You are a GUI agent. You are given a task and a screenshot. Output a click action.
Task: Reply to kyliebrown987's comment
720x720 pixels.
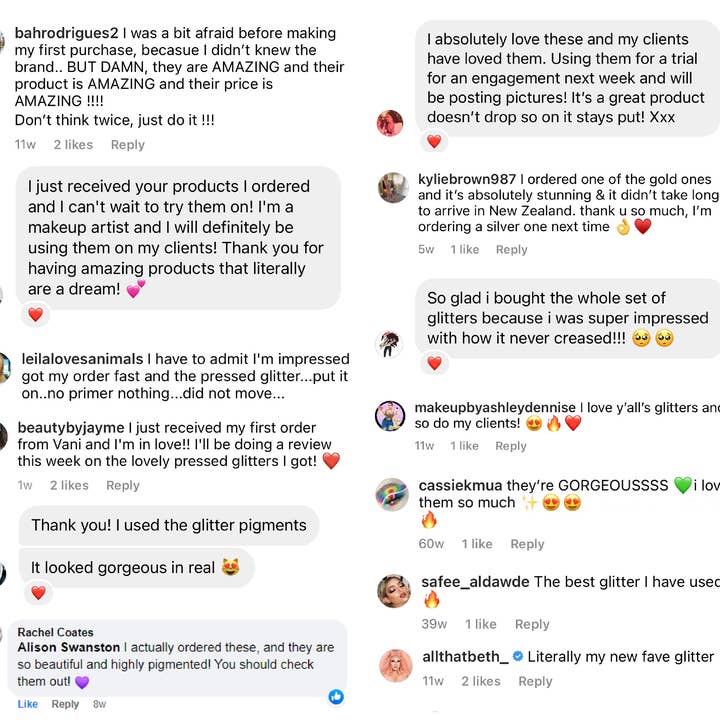coord(511,250)
